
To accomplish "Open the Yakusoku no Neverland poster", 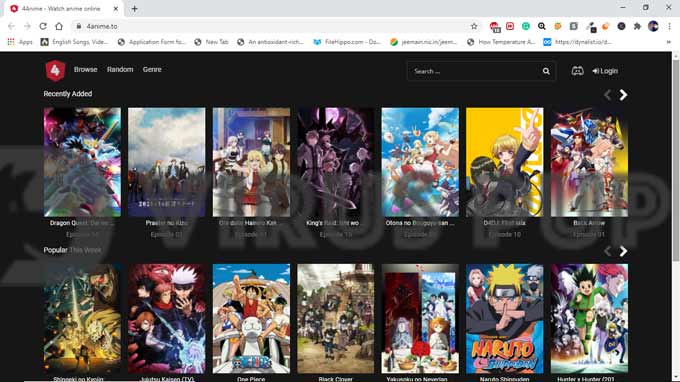I will click(420, 319).
